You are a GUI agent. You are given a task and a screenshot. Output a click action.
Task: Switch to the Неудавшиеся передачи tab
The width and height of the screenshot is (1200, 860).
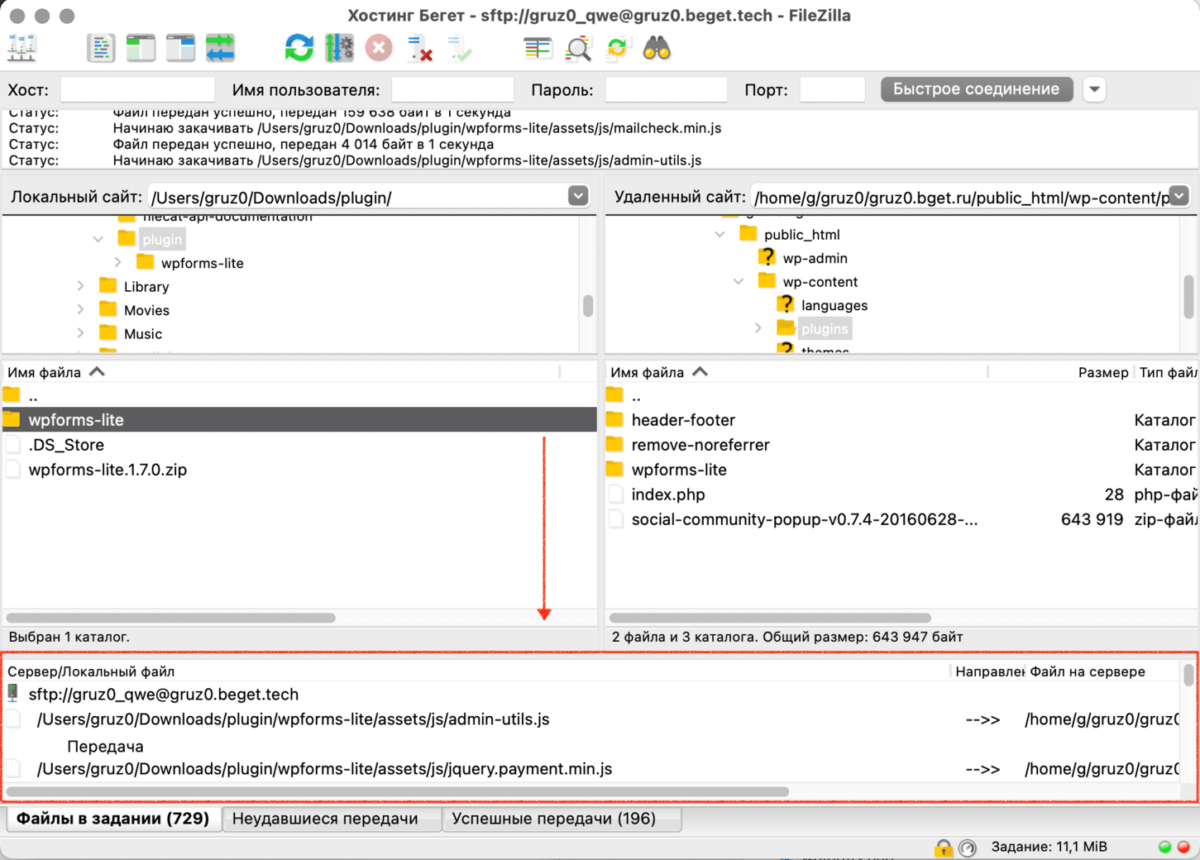pyautogui.click(x=325, y=819)
